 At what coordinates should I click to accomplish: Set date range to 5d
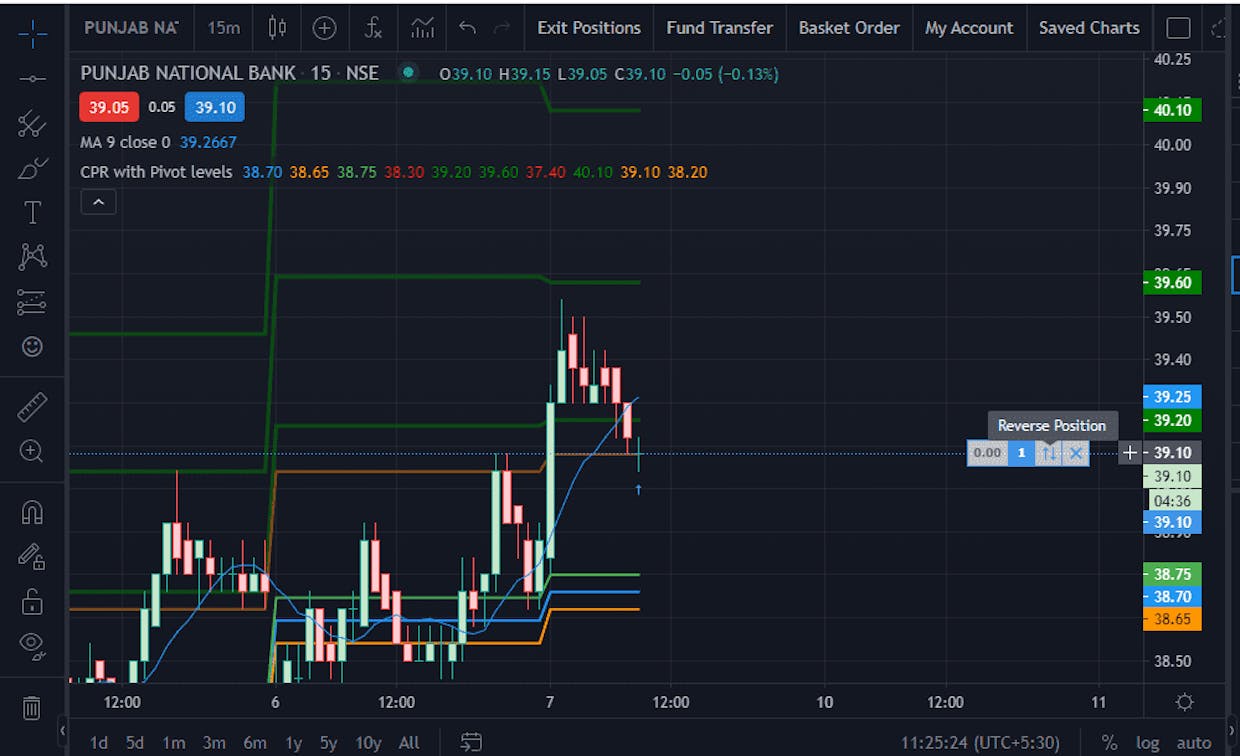[x=135, y=742]
